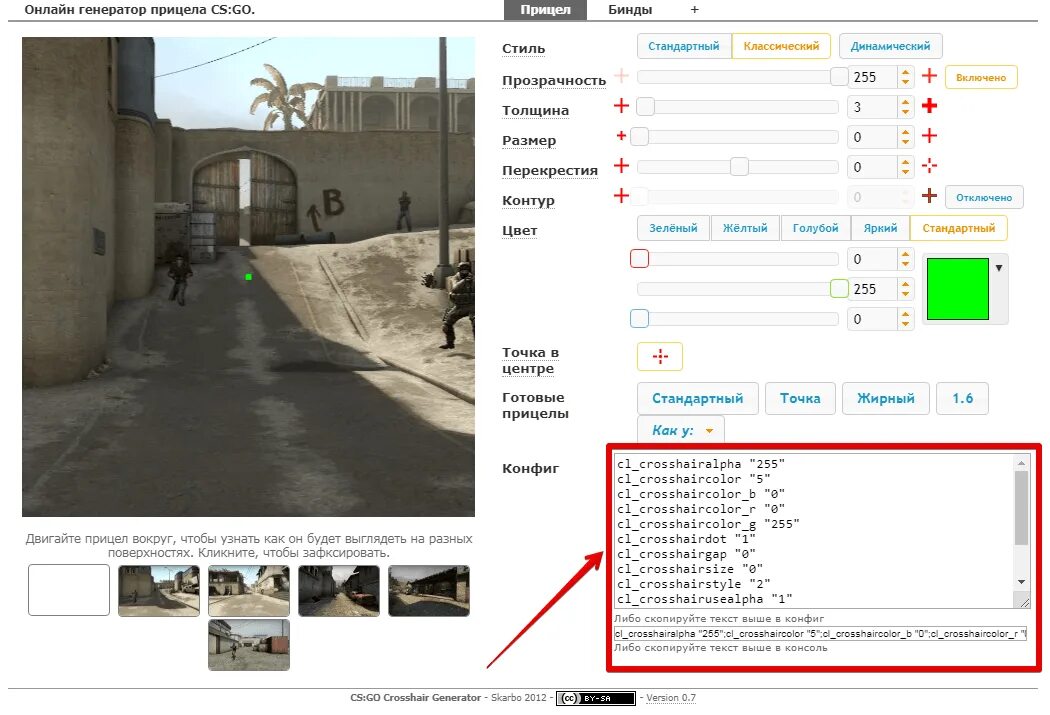
Task: Click the config textarea scroll-down arrow
Action: click(1021, 582)
